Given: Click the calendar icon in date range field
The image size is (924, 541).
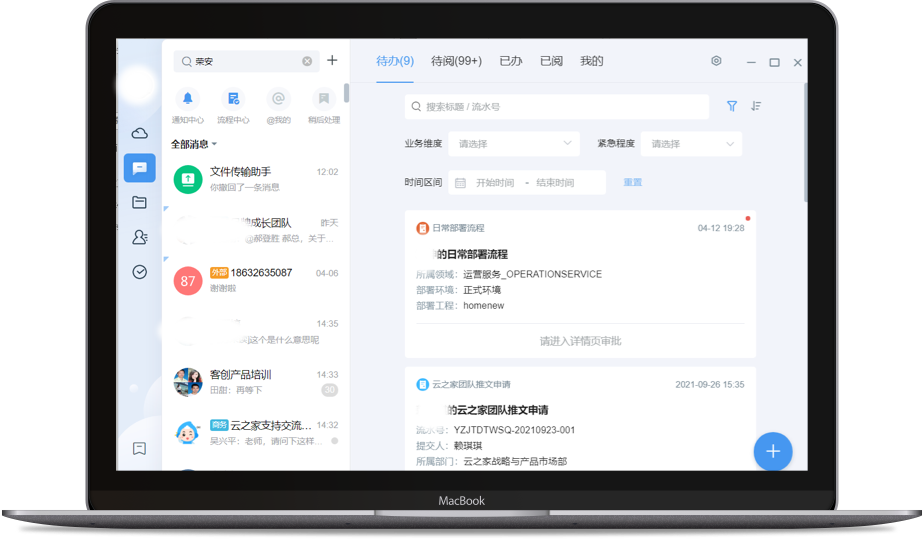Looking at the screenshot, I should point(460,183).
